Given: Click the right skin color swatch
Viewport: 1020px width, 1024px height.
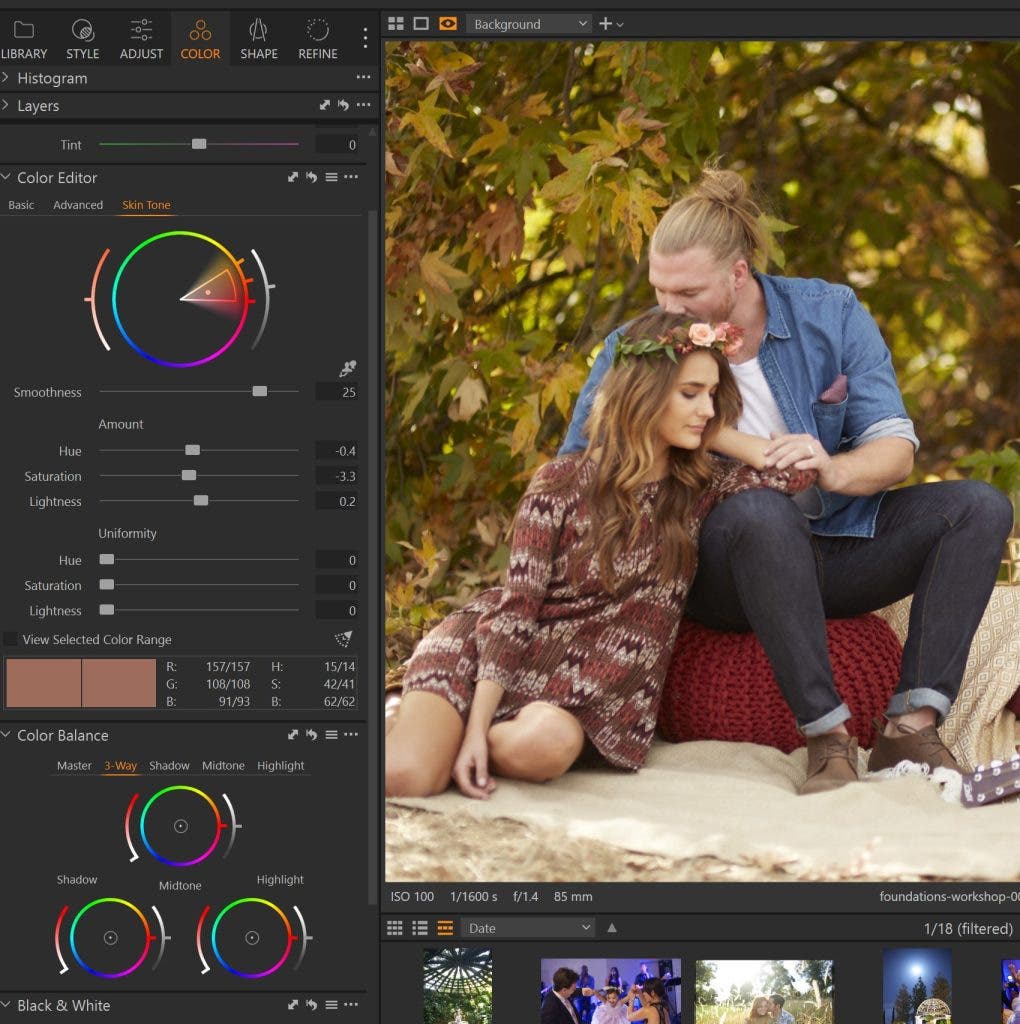Looking at the screenshot, I should click(x=119, y=683).
